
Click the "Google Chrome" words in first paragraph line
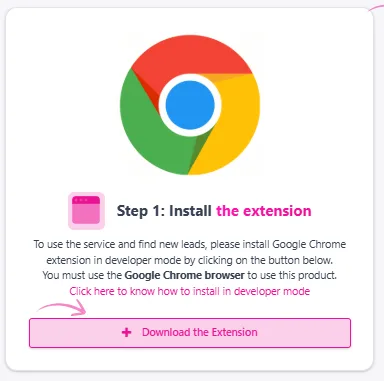click(x=309, y=244)
